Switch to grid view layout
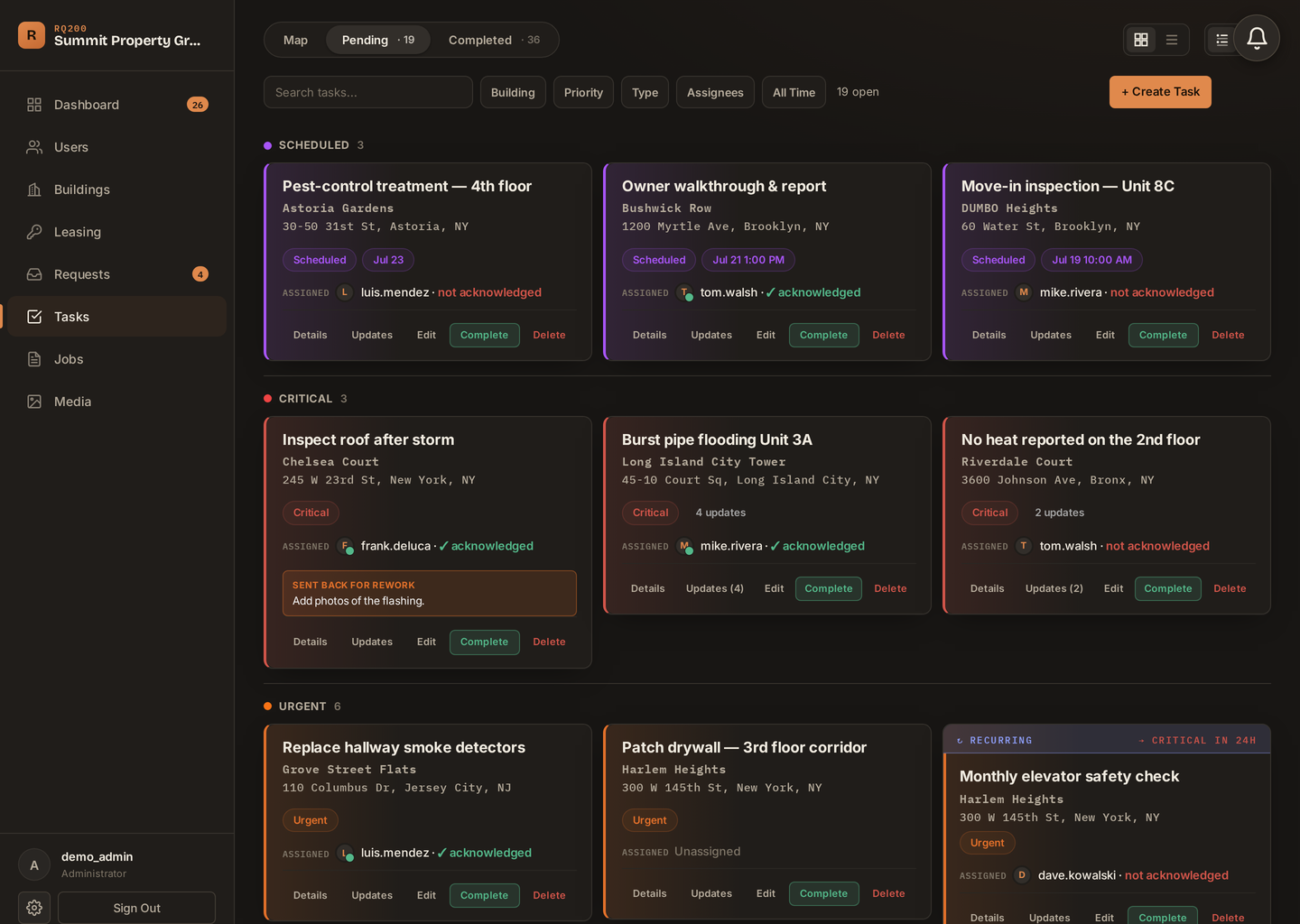 pyautogui.click(x=1141, y=40)
